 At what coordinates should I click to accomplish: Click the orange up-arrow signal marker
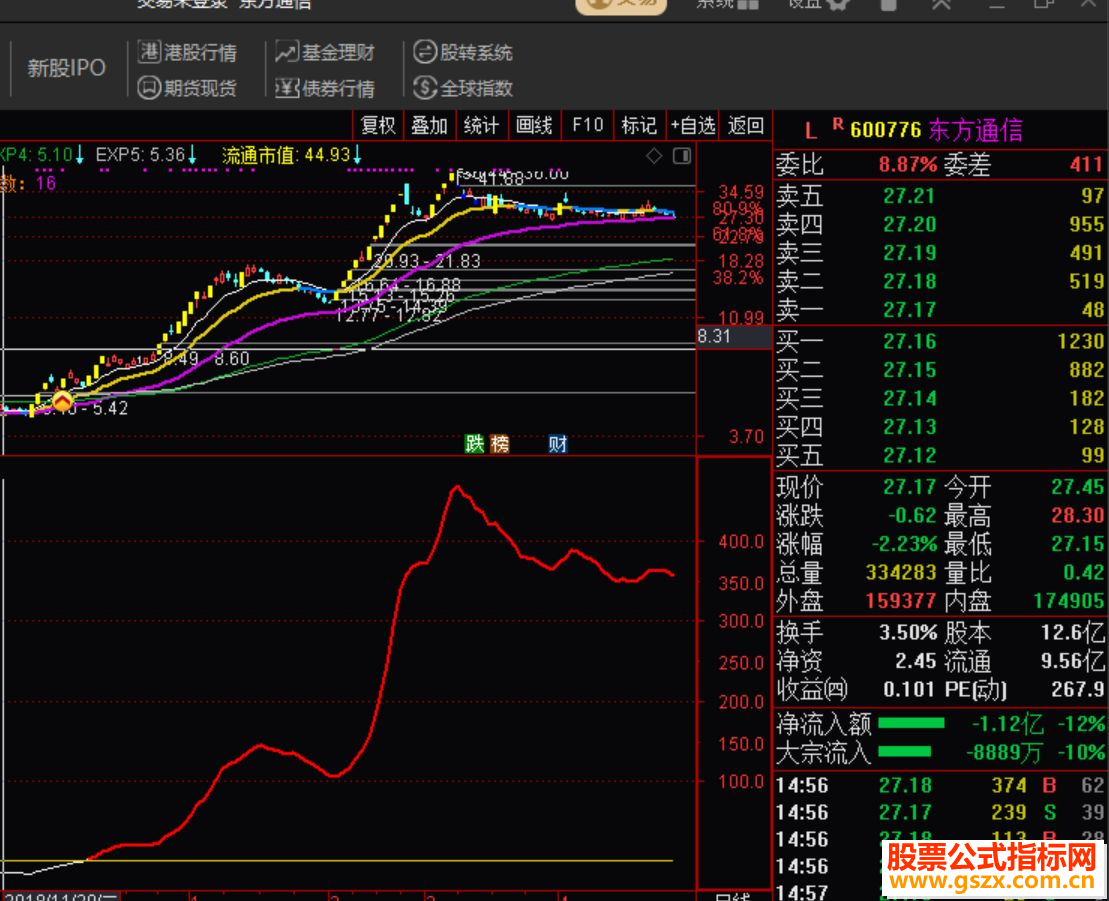pyautogui.click(x=63, y=402)
